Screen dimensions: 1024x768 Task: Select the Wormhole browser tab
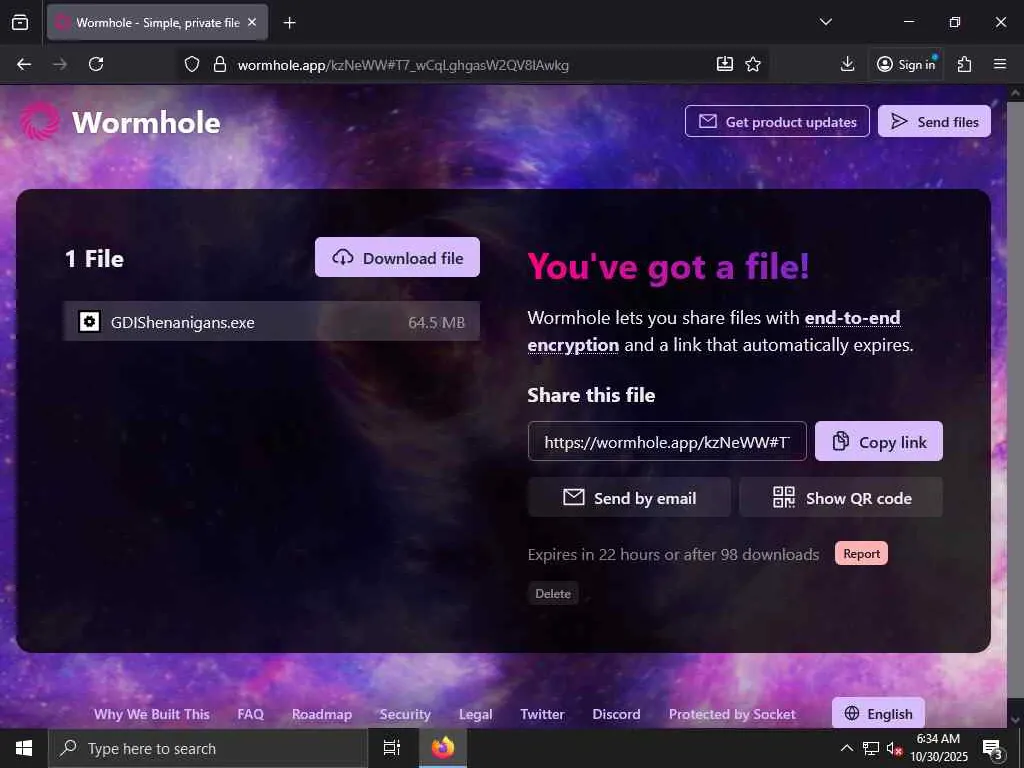point(157,22)
